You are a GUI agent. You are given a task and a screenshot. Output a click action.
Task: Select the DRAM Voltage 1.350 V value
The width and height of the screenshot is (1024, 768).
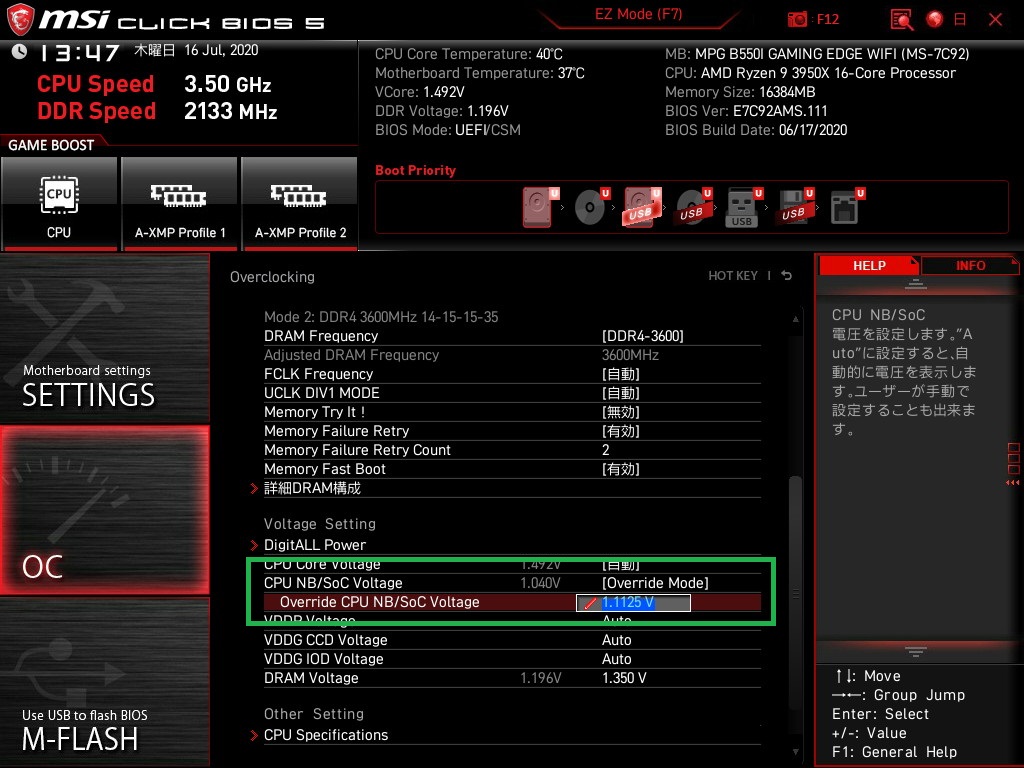click(624, 678)
